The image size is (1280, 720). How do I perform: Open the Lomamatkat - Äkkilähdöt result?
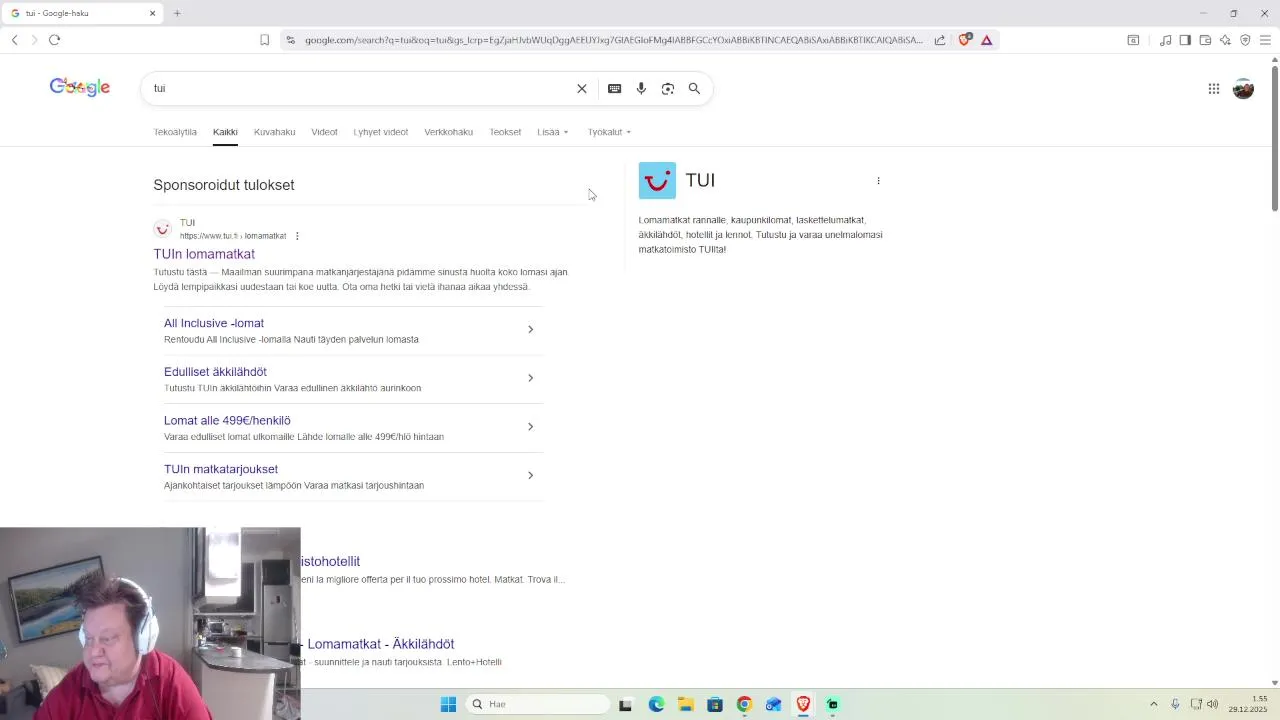380,644
